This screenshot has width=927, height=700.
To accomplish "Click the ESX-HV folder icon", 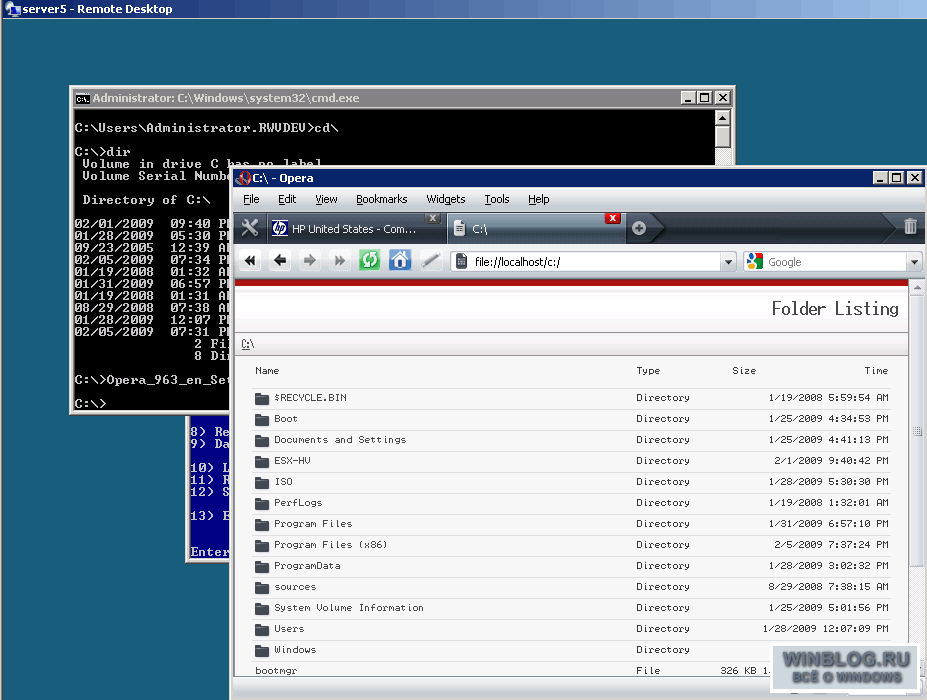I will [262, 462].
